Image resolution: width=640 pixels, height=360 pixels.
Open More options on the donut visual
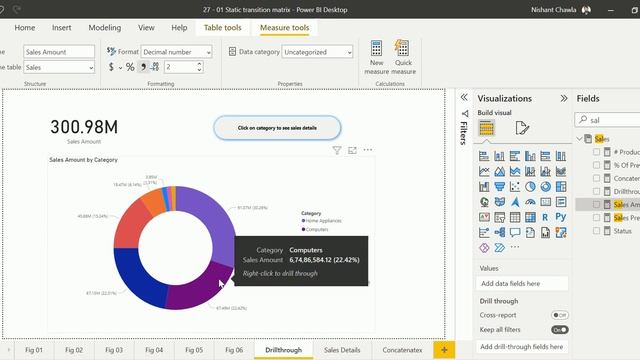[368, 150]
